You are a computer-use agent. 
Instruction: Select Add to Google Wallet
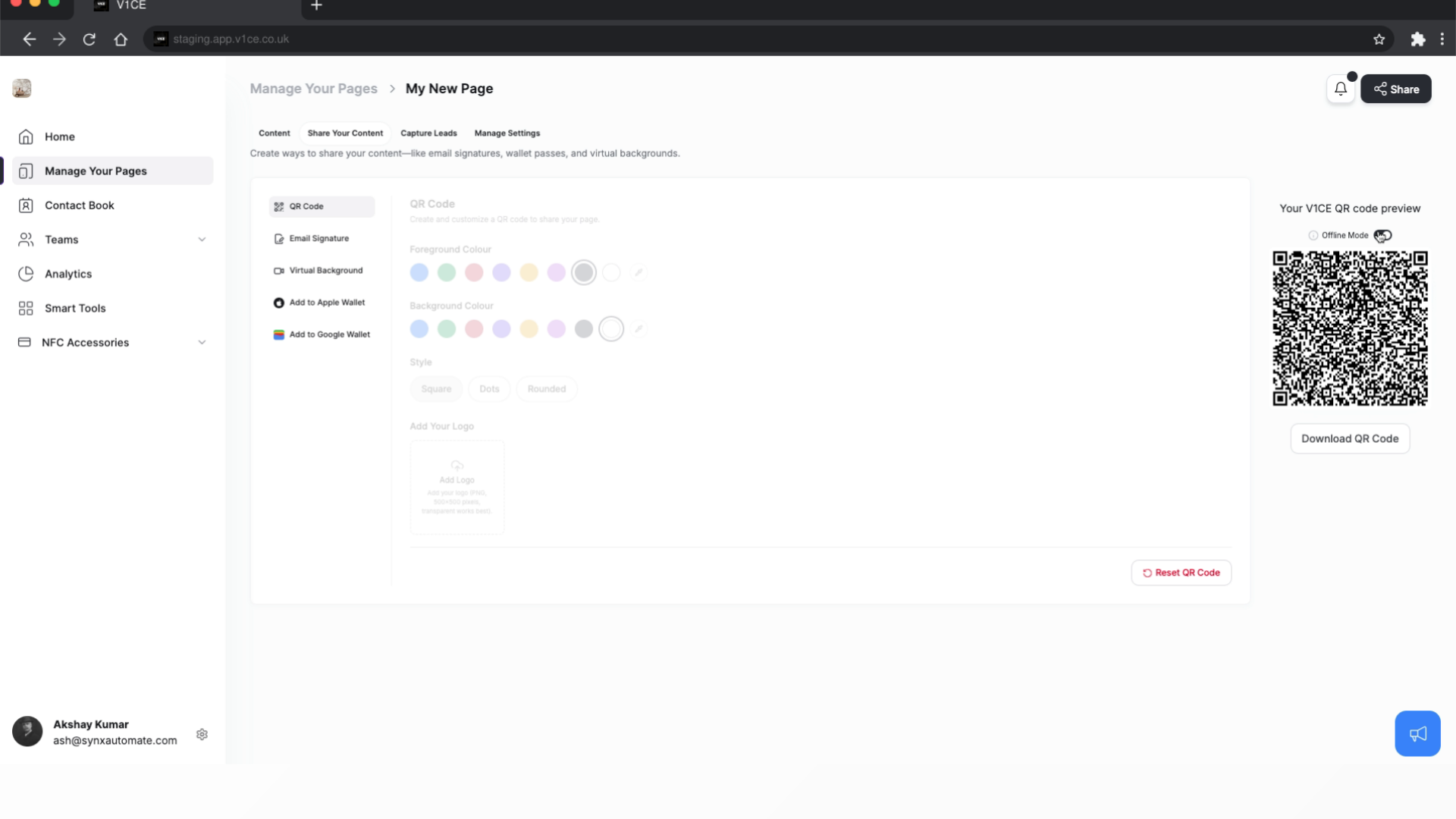point(322,334)
